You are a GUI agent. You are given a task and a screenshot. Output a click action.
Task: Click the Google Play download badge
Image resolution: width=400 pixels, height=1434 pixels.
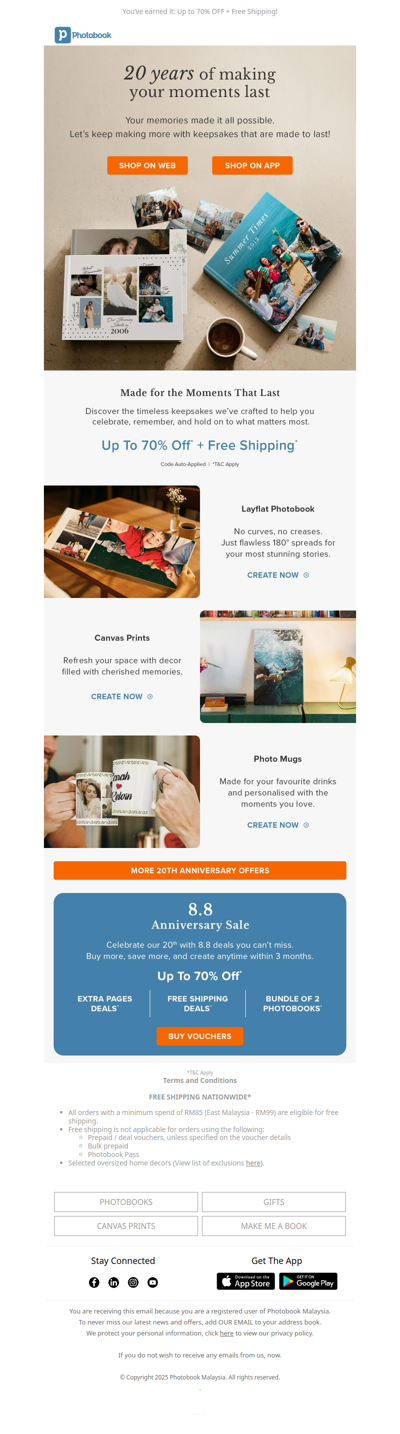coord(308,1281)
